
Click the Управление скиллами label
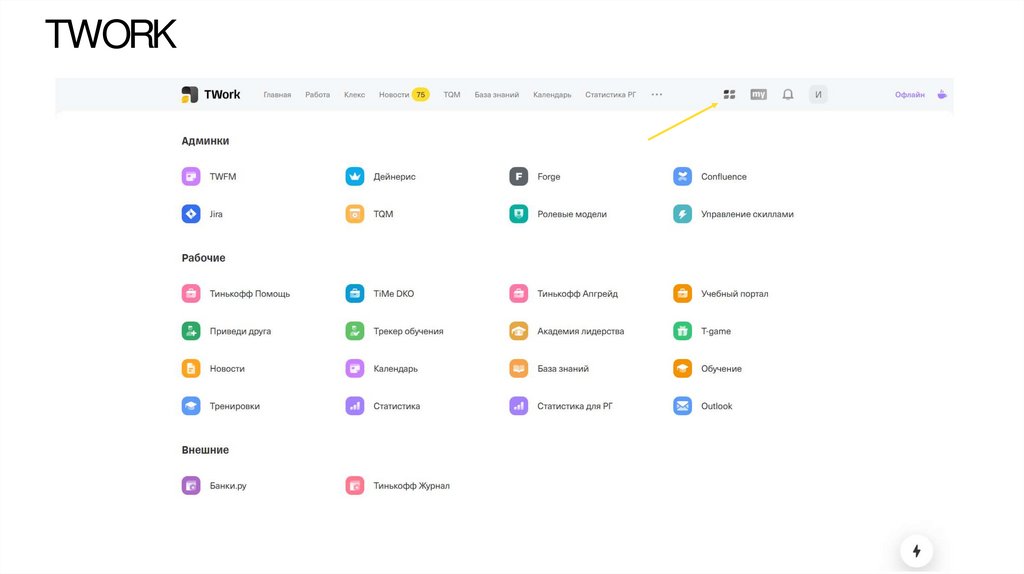pos(747,214)
